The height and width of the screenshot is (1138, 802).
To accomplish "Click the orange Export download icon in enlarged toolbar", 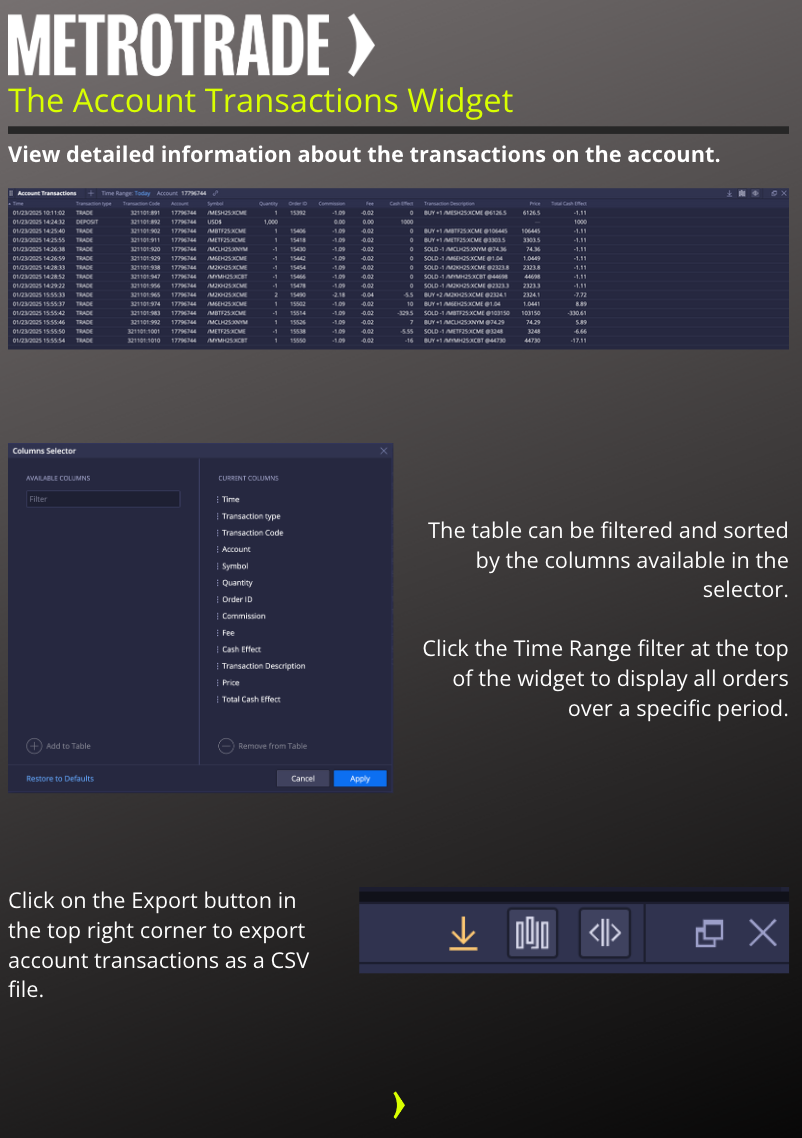I will (x=463, y=933).
